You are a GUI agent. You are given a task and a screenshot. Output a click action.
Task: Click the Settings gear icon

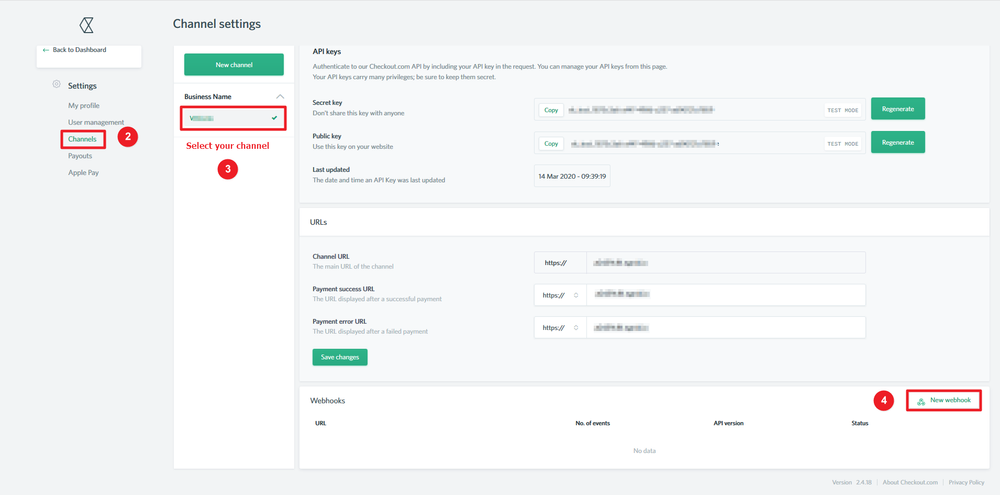(57, 85)
